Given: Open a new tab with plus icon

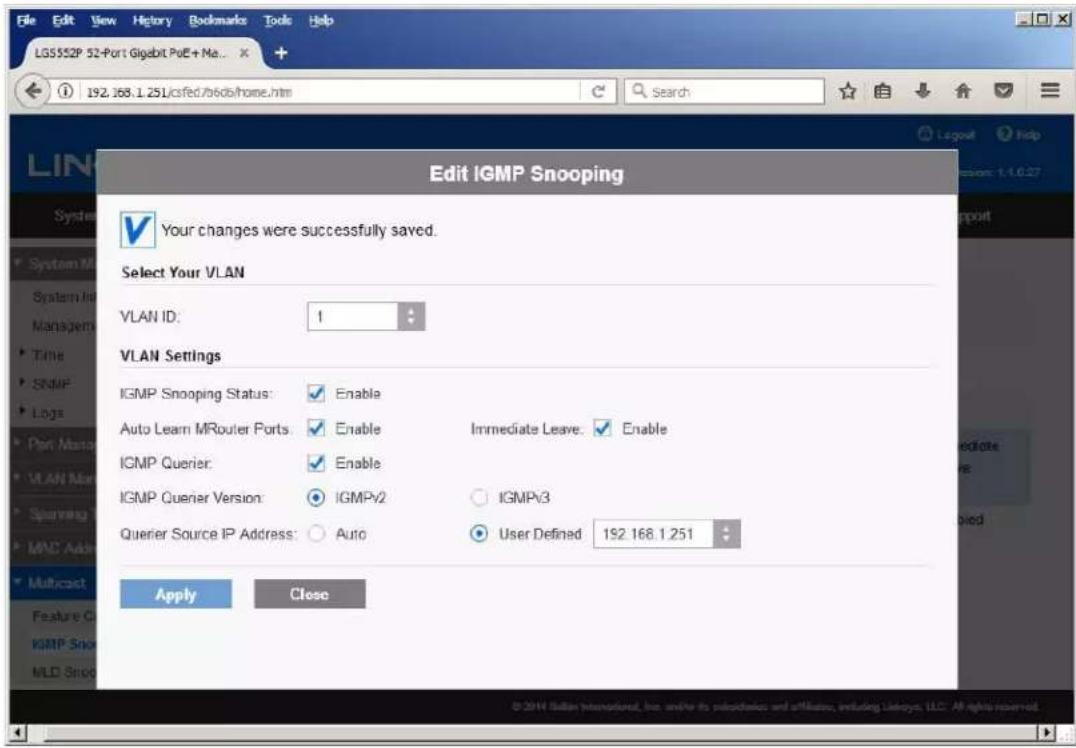Looking at the screenshot, I should (x=281, y=53).
